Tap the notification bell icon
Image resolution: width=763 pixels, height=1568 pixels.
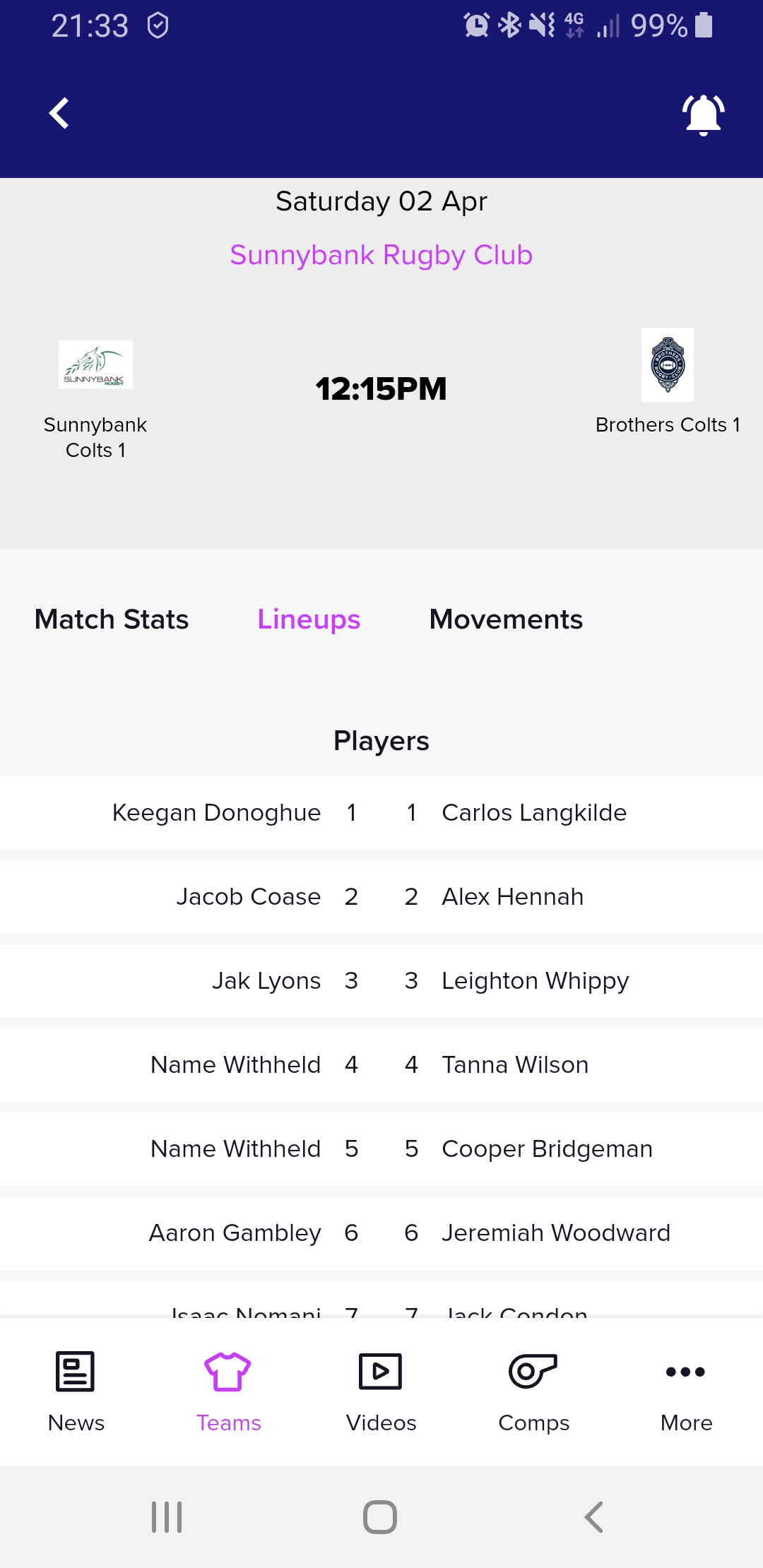pyautogui.click(x=703, y=114)
